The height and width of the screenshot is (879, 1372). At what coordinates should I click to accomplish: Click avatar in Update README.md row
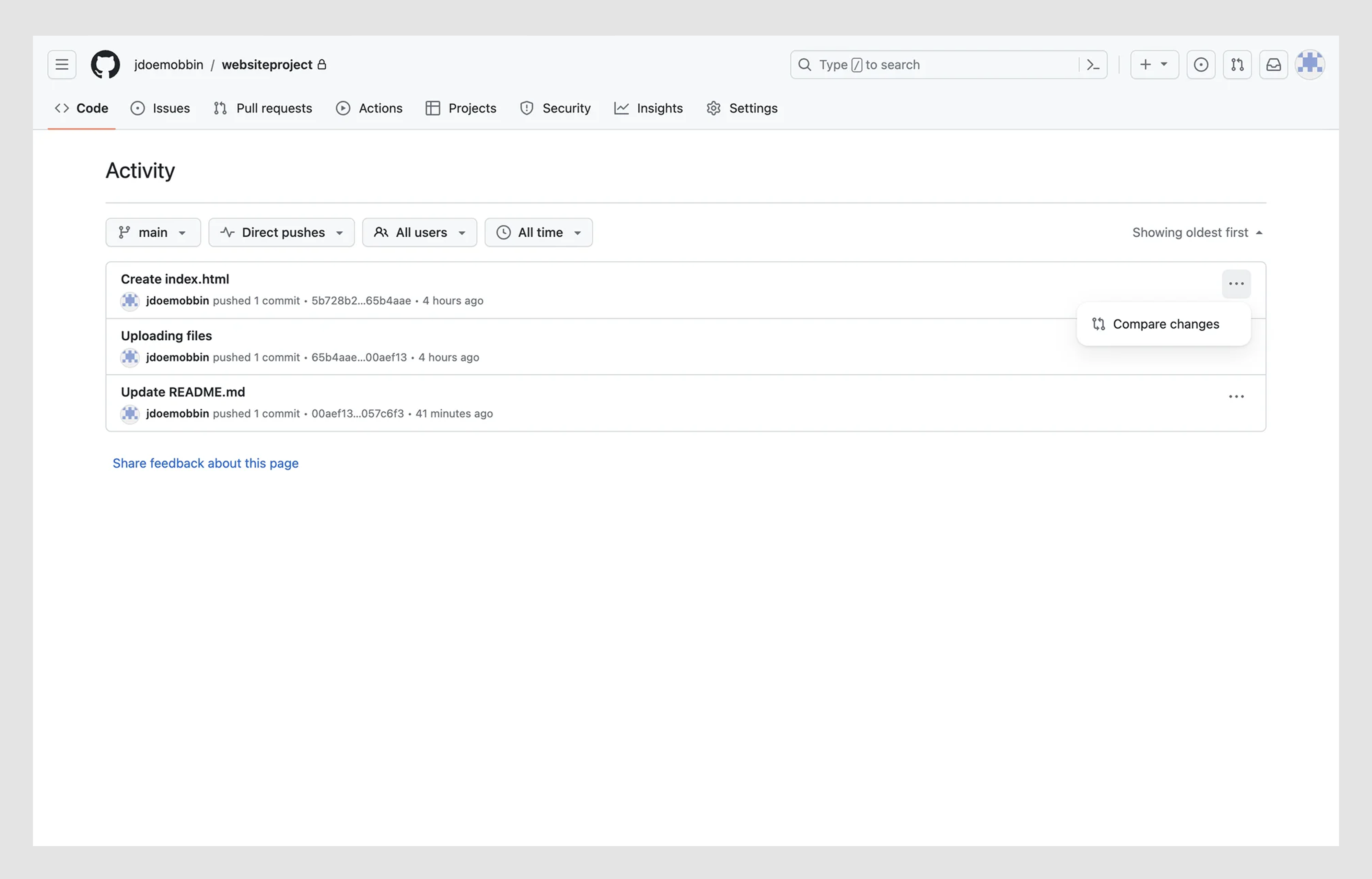pyautogui.click(x=130, y=414)
